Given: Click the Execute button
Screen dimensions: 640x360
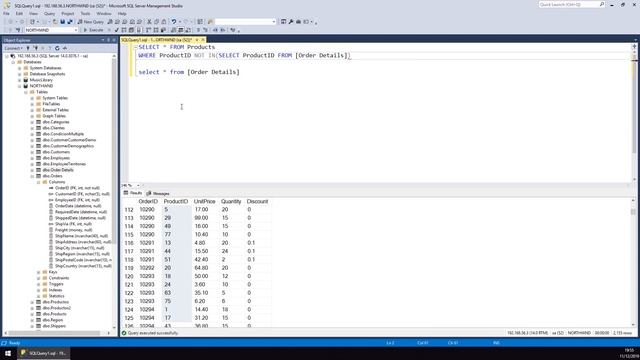Looking at the screenshot, I should pyautogui.click(x=93, y=30).
